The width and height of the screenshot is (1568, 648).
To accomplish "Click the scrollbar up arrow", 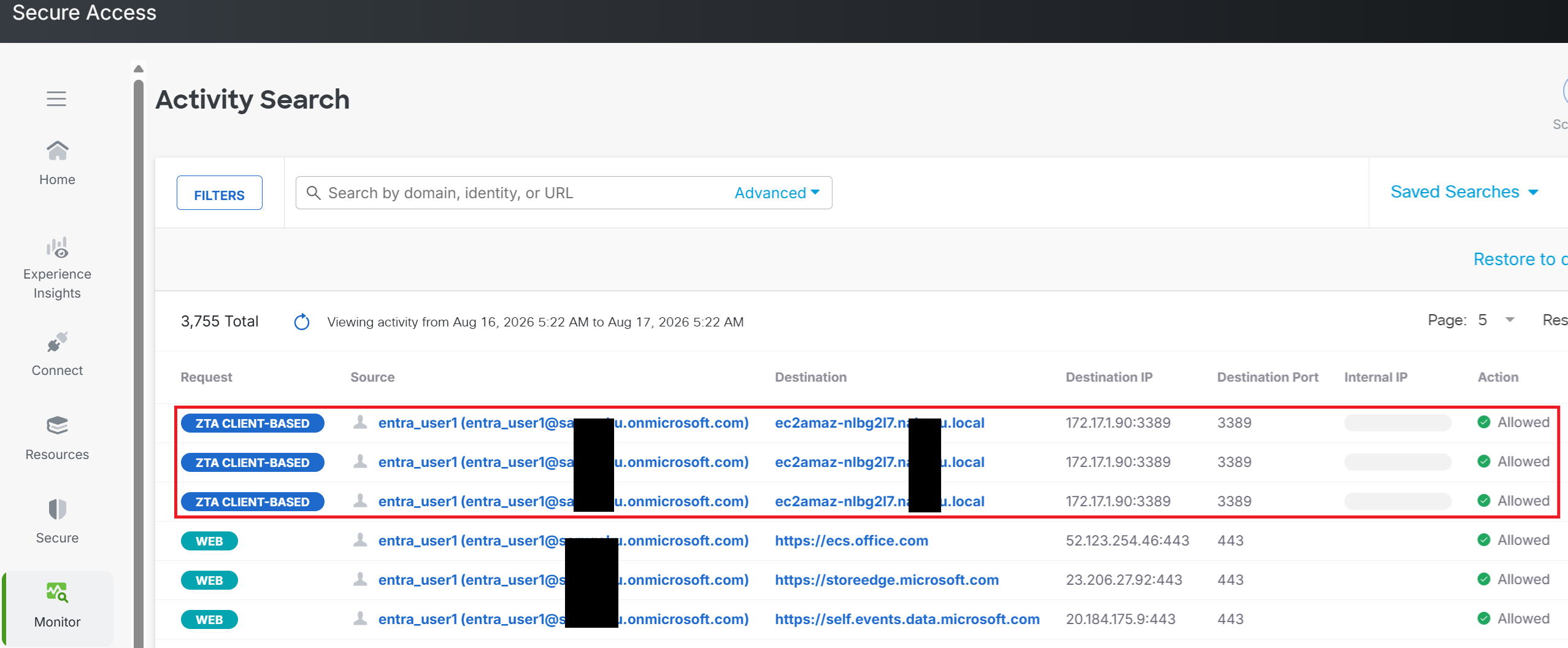I will point(139,69).
